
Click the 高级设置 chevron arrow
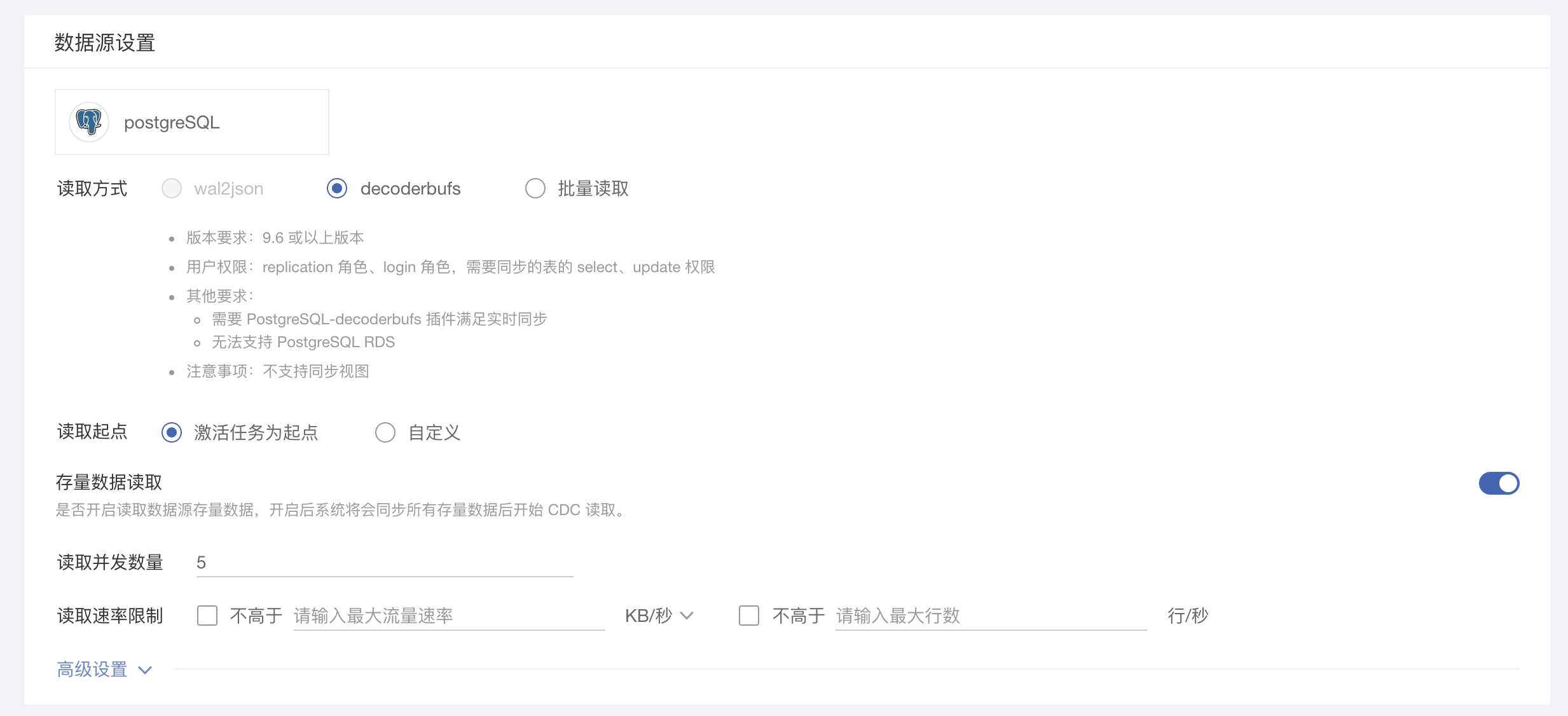click(145, 670)
